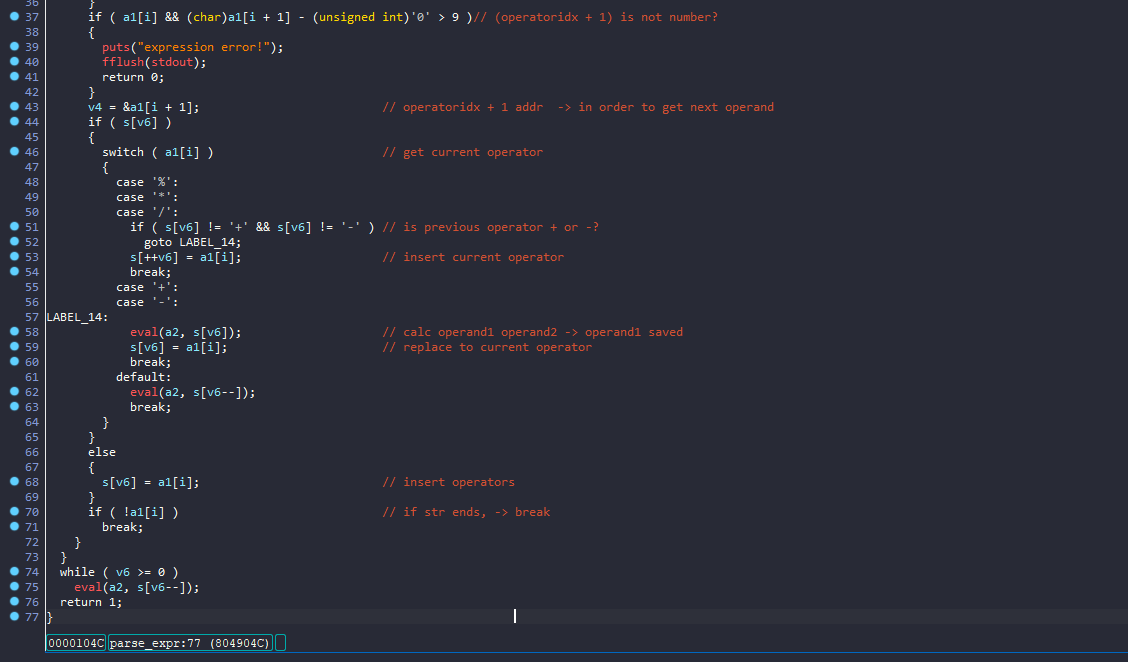Screen dimensions: 1128x662
Task: Click comment "is previous operator + or -?"
Action: point(501,227)
